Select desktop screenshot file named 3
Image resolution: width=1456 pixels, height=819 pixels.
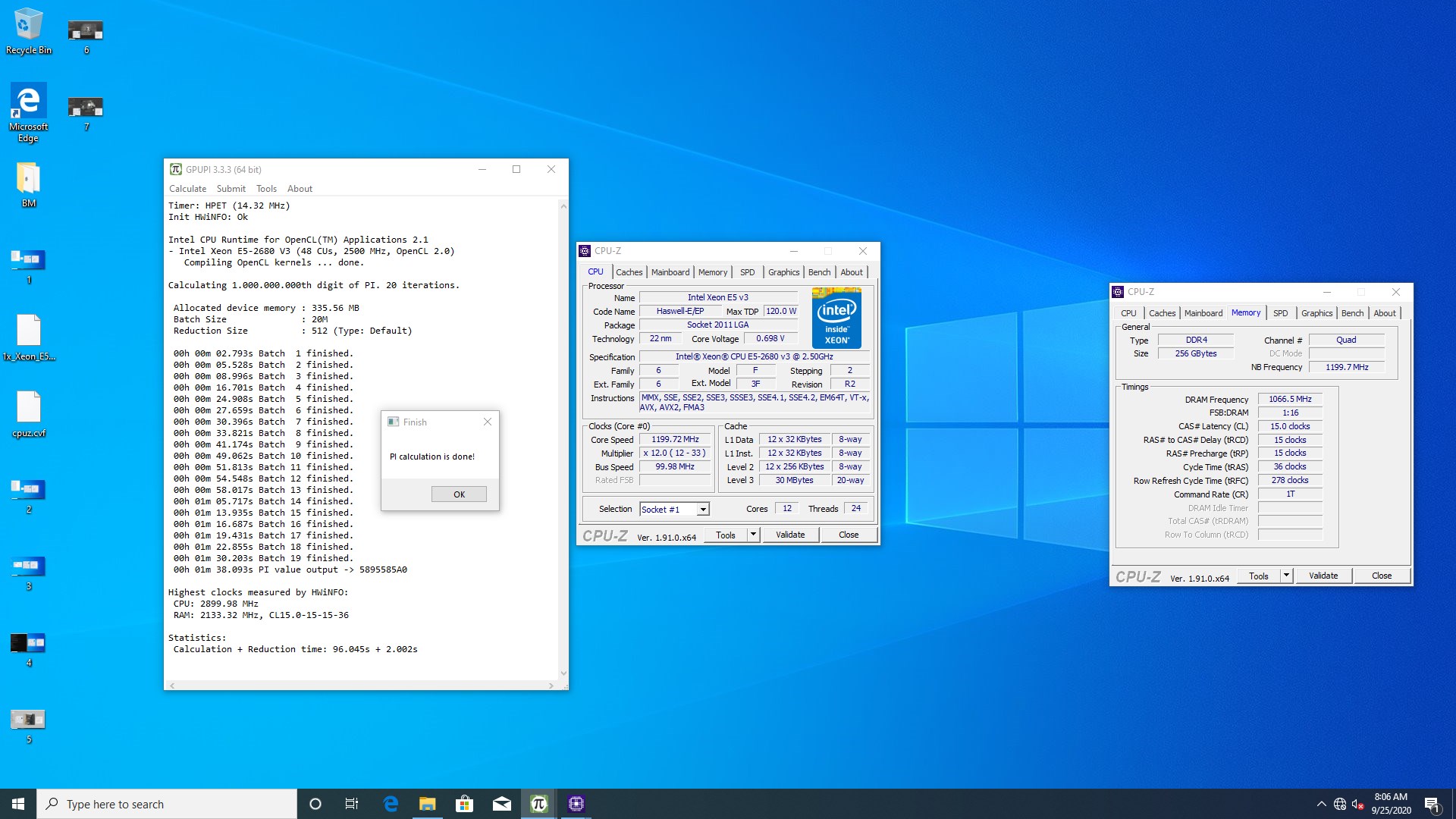(29, 573)
